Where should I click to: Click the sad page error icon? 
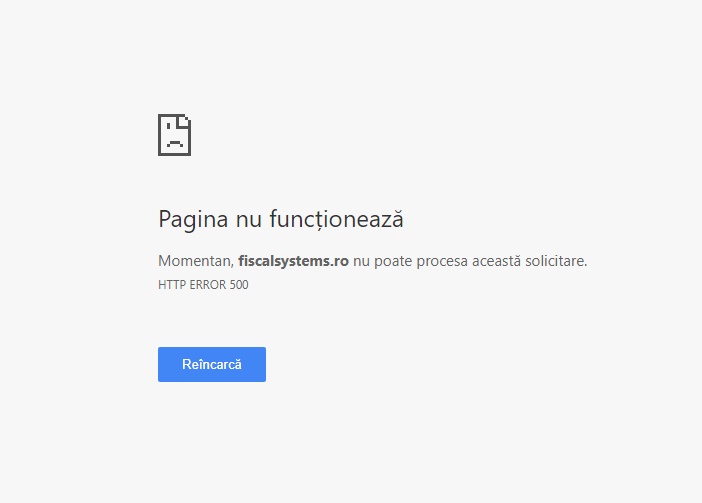[175, 135]
